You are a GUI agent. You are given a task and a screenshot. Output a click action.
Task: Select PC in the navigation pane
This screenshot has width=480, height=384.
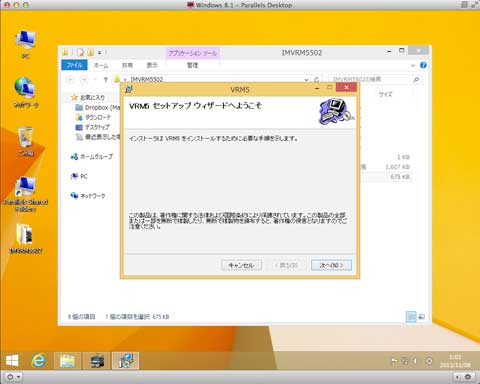tap(79, 176)
